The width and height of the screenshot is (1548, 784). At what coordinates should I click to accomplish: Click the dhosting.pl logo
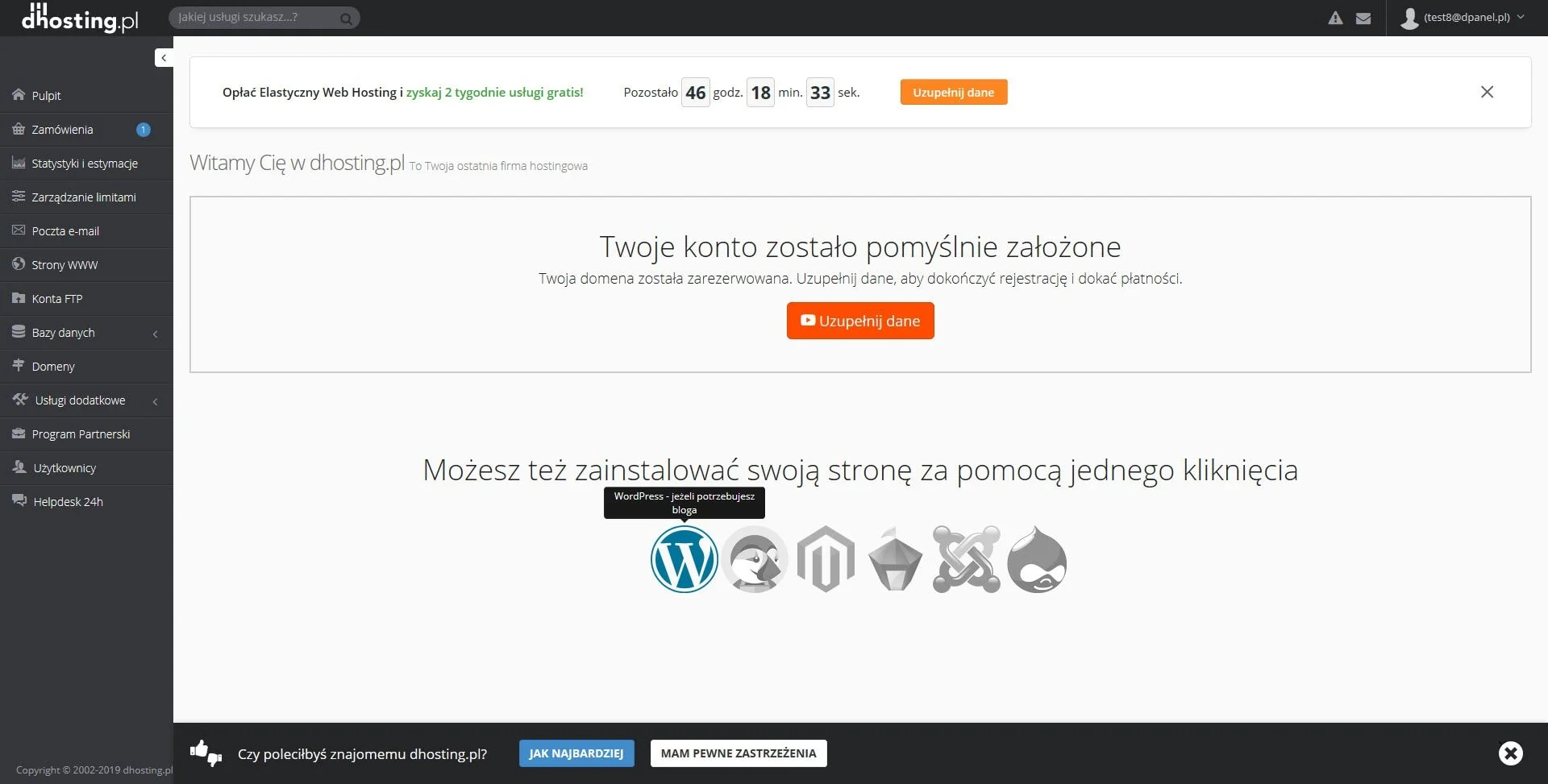[x=80, y=18]
